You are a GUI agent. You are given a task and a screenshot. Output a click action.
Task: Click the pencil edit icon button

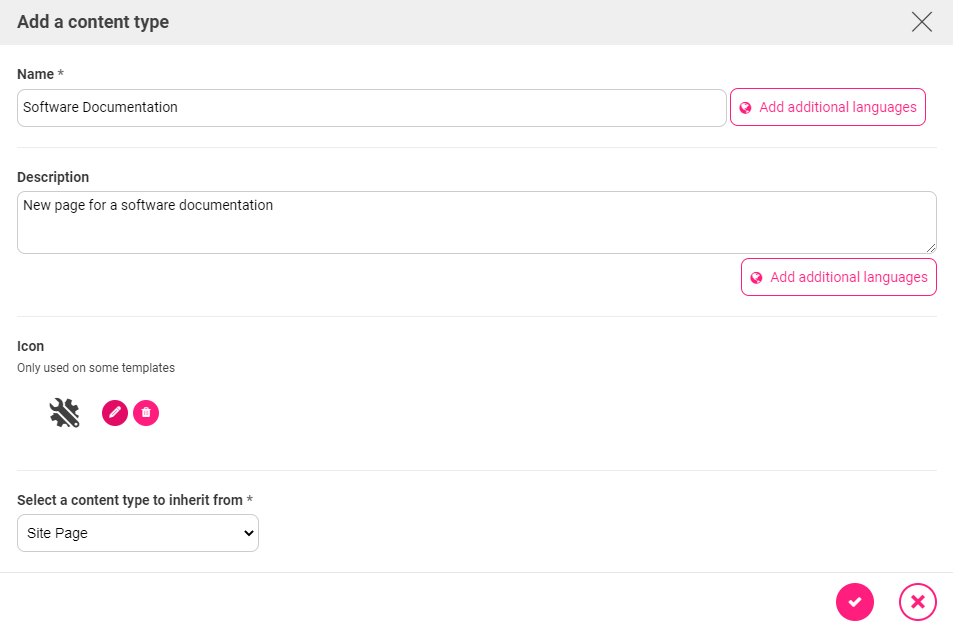[x=115, y=413]
